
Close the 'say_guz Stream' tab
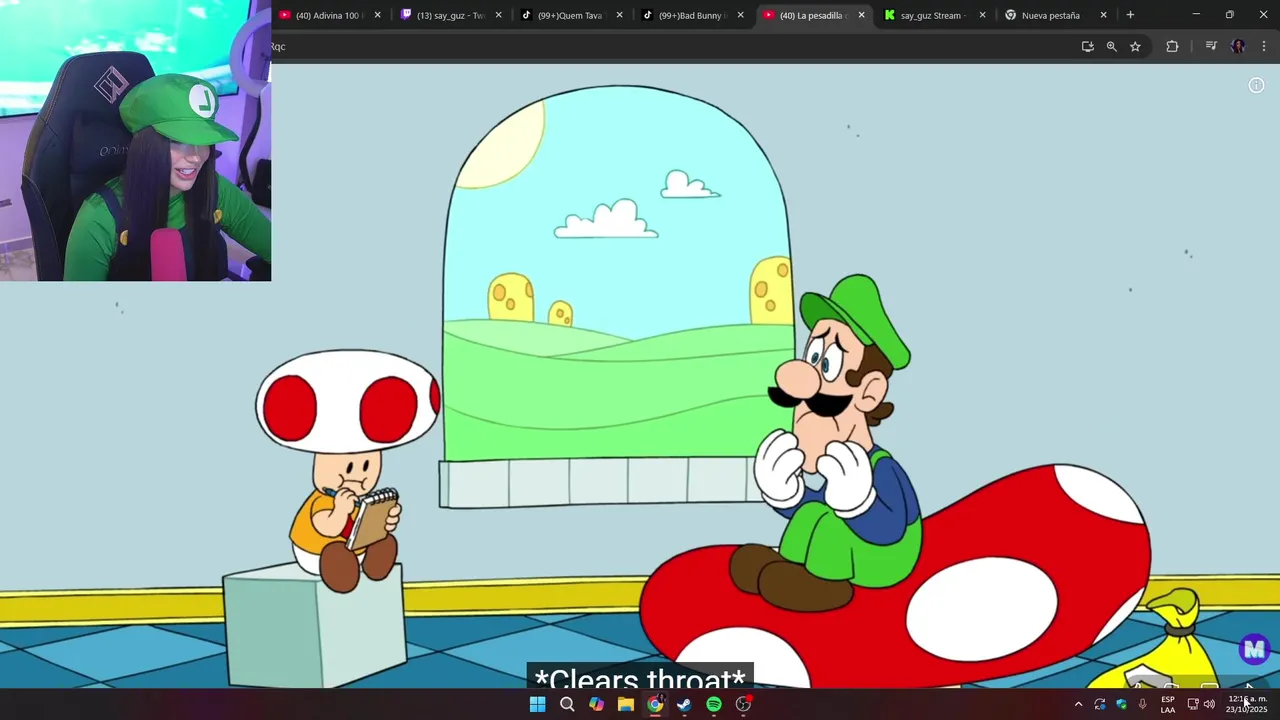pos(982,15)
